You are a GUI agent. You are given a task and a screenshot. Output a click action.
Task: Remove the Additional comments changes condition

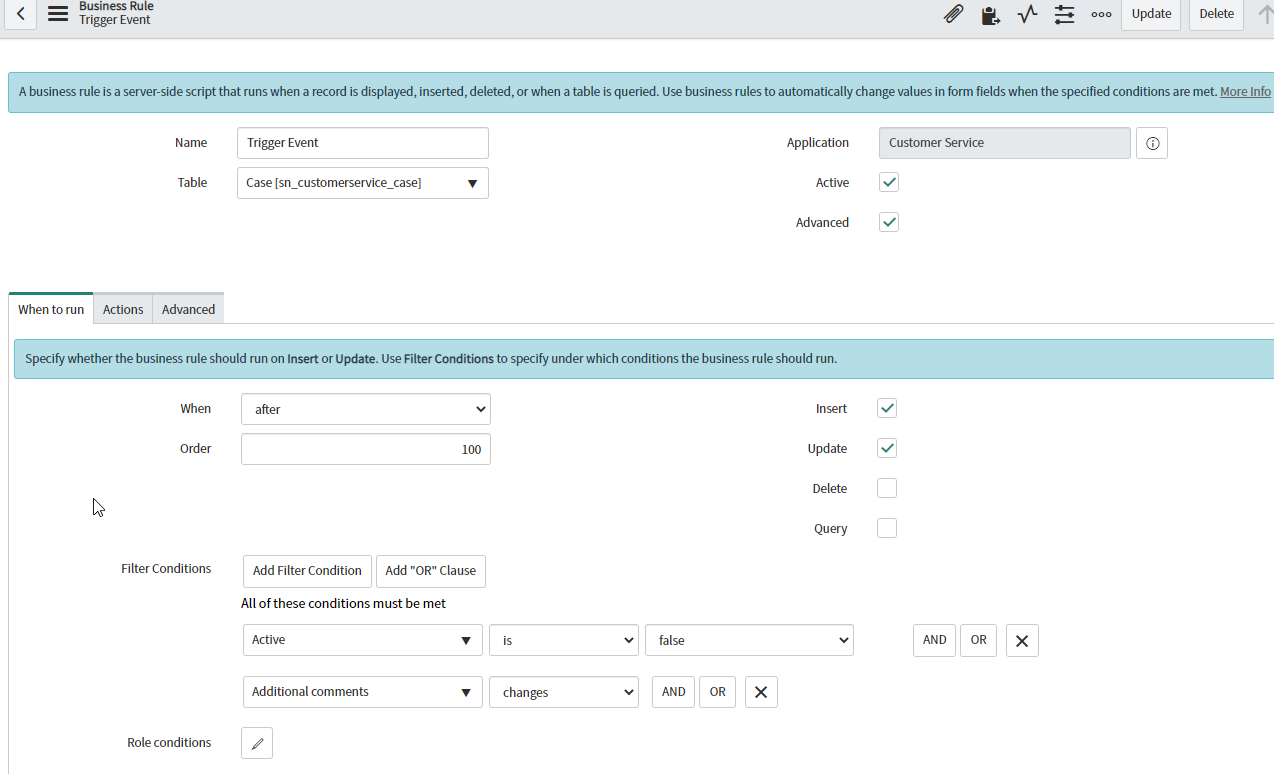tap(760, 692)
